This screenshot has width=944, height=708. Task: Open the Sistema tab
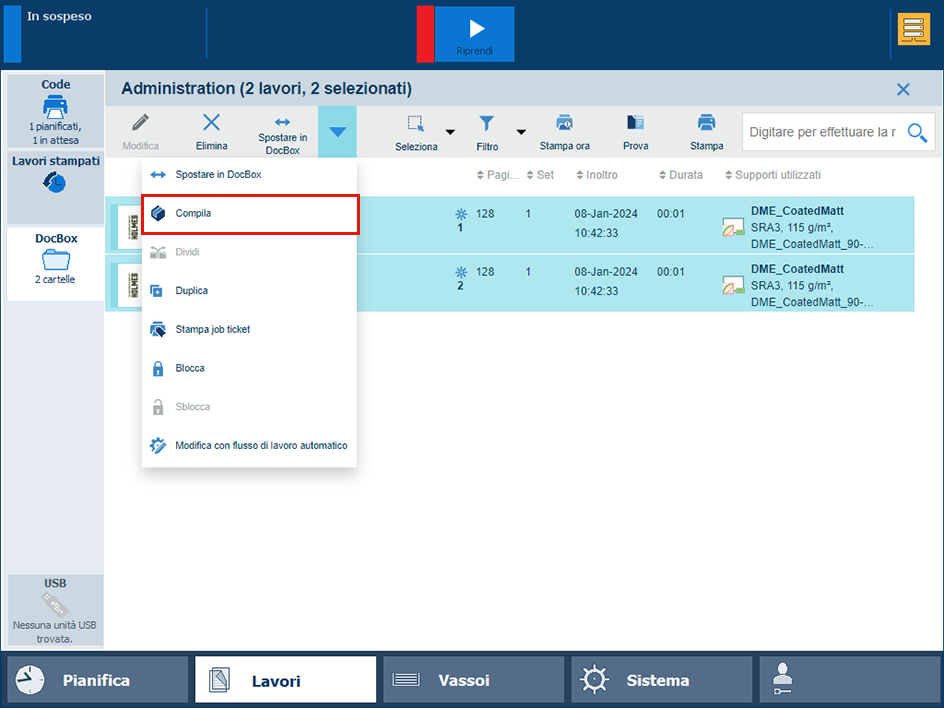[x=662, y=680]
